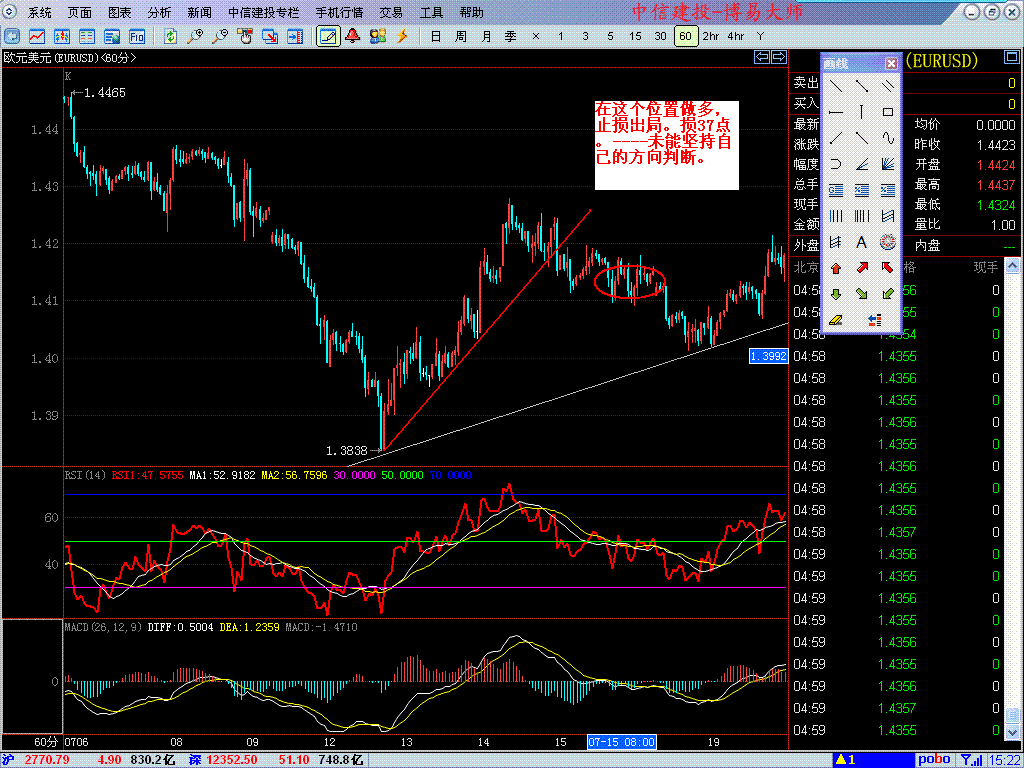Screen dimensions: 1024x768
Task: Open the red alarm bell alerts
Action: pyautogui.click(x=353, y=37)
